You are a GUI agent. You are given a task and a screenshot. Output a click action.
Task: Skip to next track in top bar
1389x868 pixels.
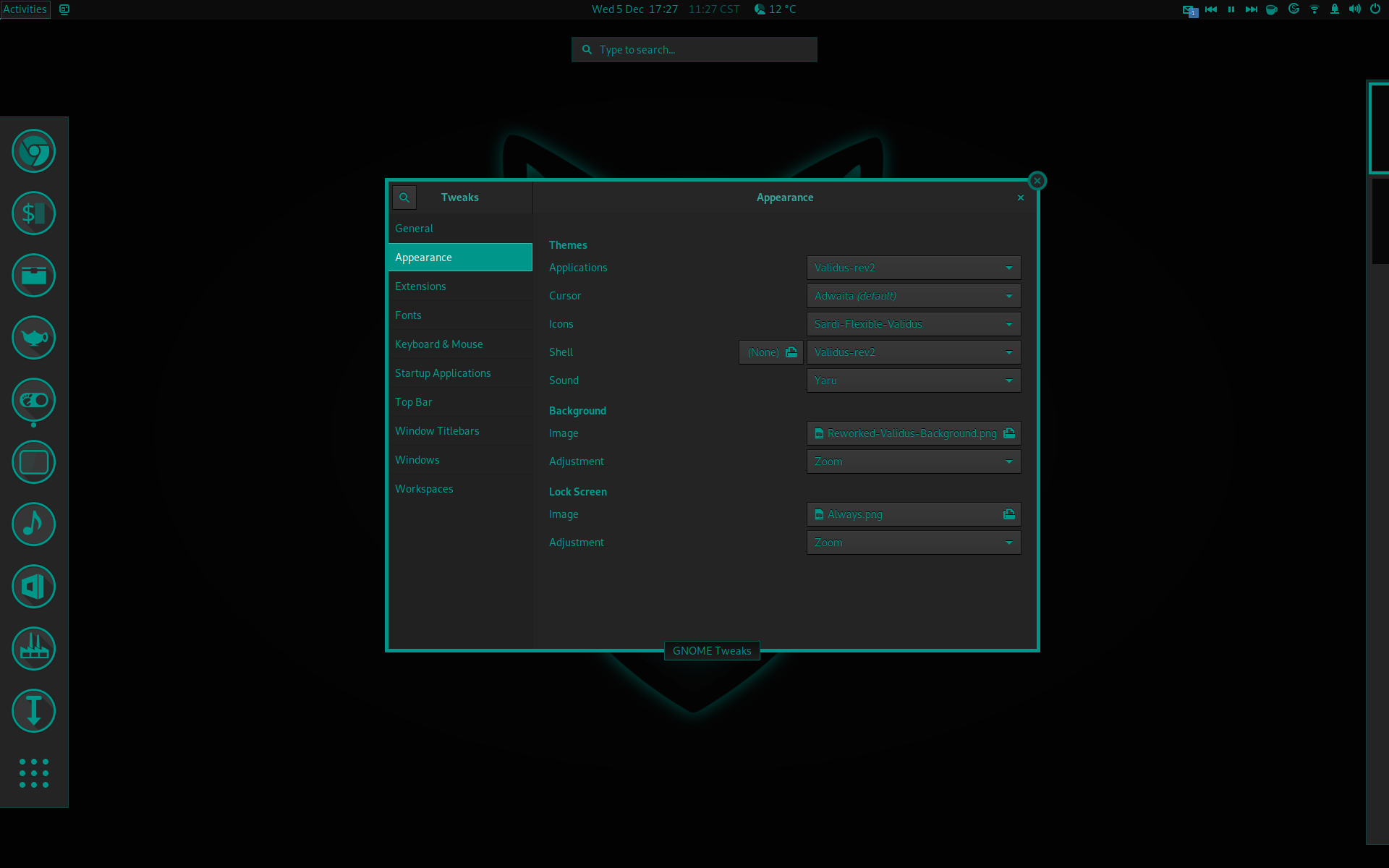tap(1252, 9)
